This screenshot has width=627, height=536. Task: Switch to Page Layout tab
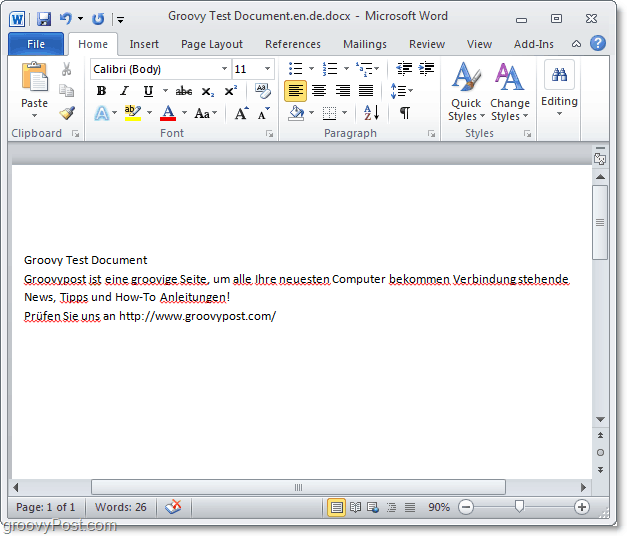click(x=212, y=44)
